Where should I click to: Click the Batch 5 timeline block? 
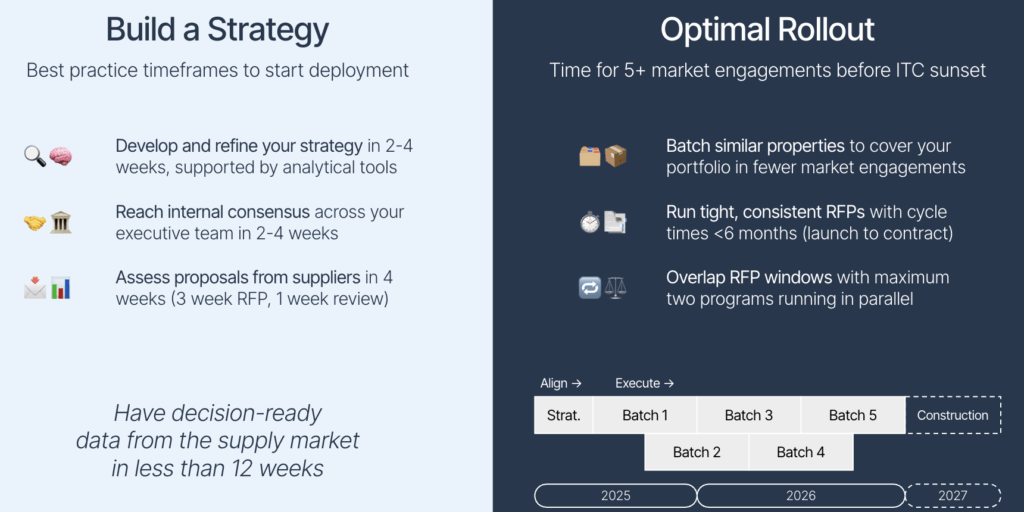click(x=853, y=415)
